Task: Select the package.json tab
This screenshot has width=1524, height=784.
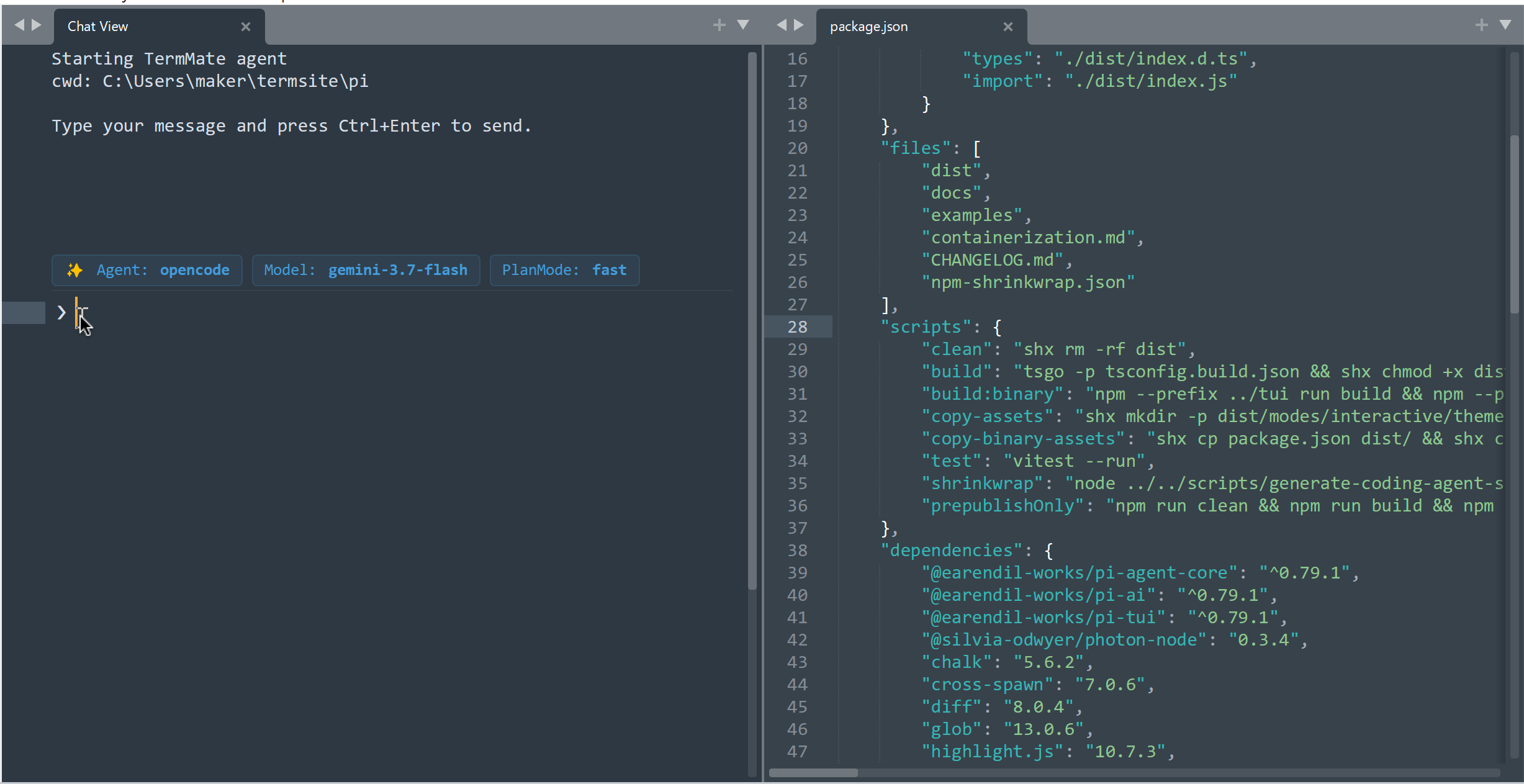Action: (x=921, y=26)
